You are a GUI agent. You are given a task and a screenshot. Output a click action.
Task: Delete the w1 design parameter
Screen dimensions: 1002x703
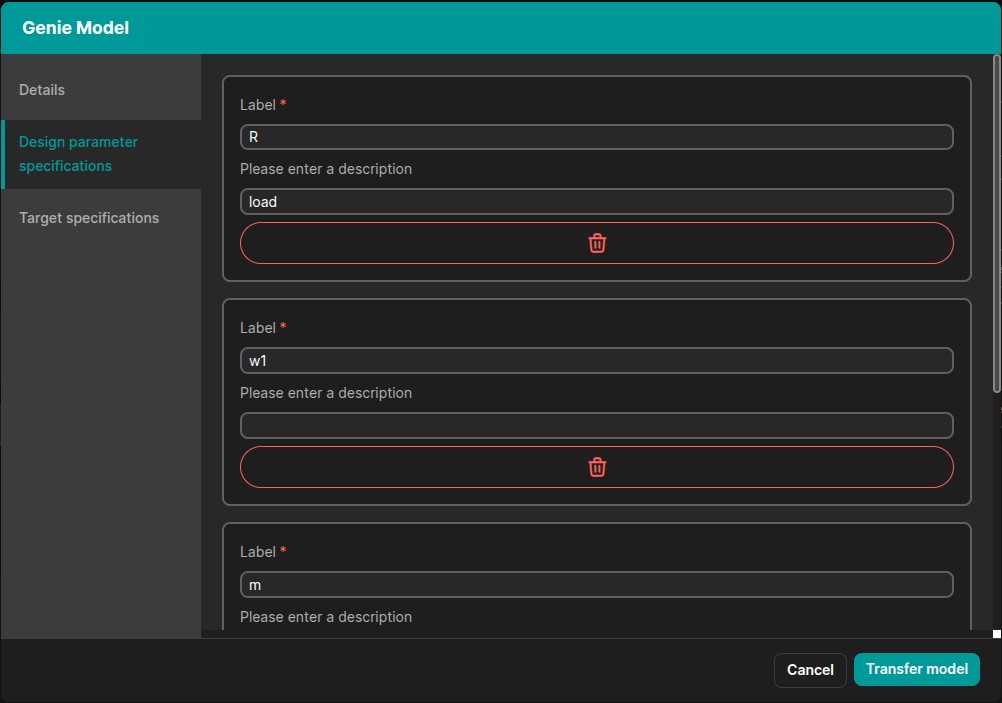point(596,467)
